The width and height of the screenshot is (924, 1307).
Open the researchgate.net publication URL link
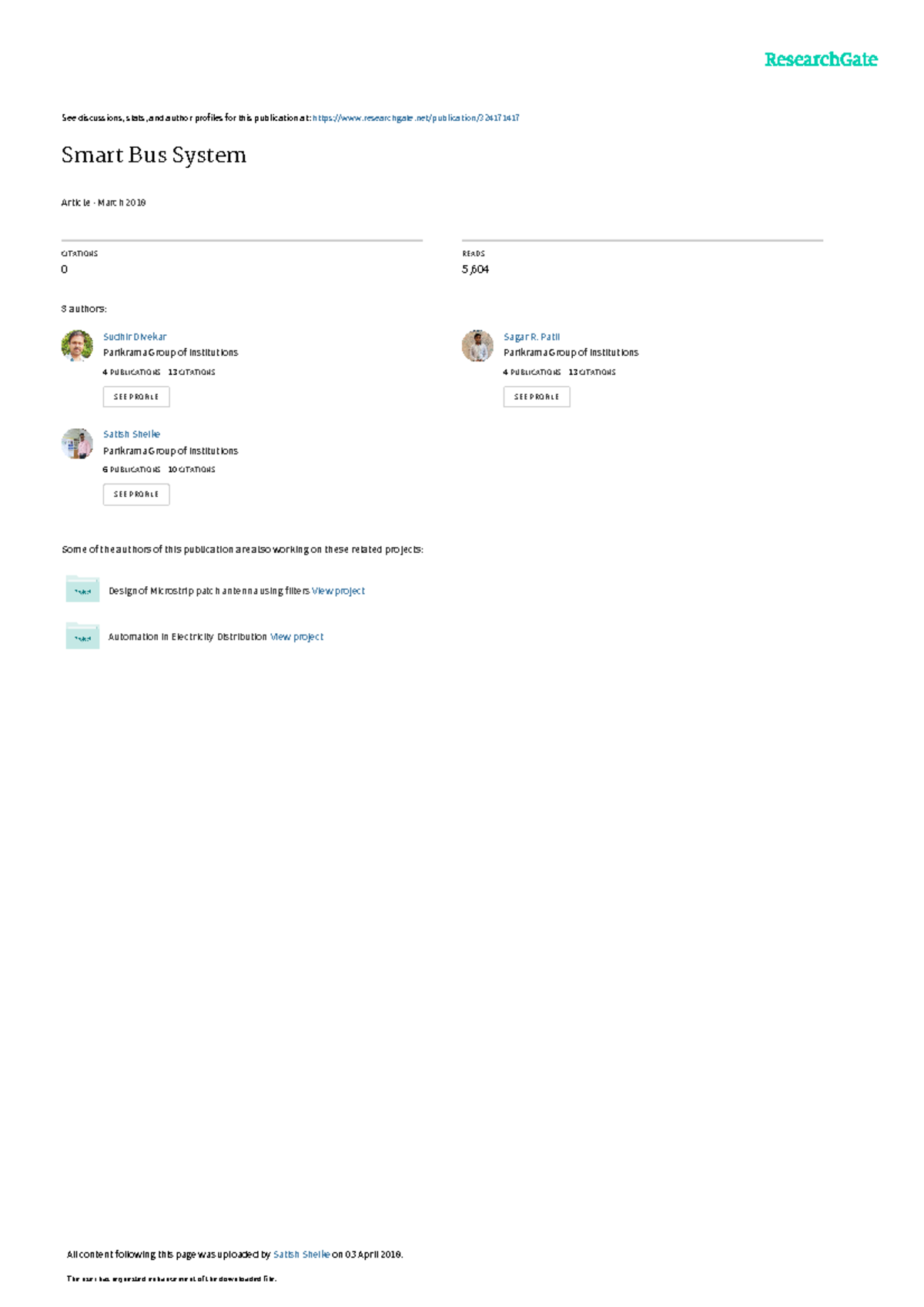coord(416,118)
